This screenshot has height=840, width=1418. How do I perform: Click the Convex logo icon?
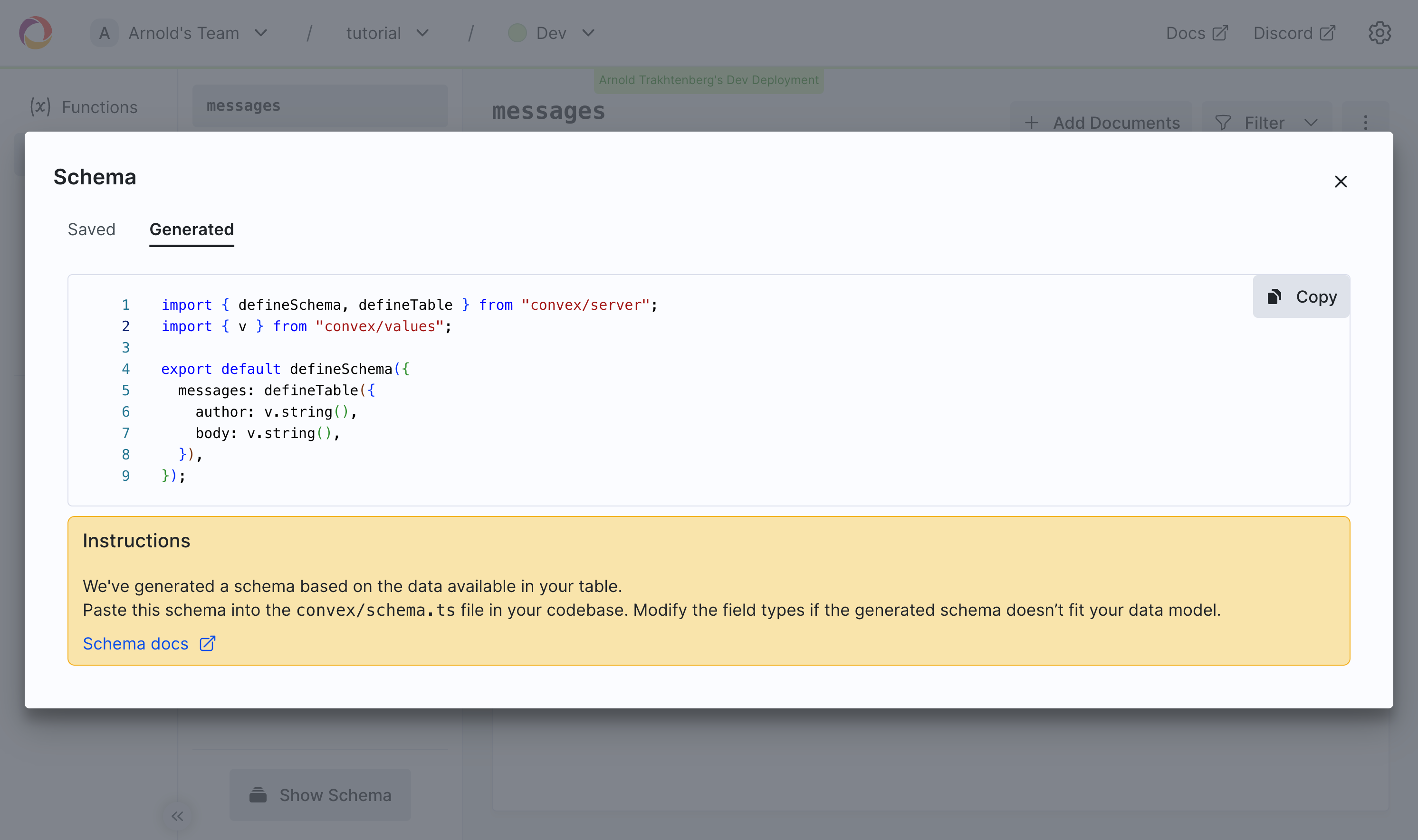click(x=36, y=33)
